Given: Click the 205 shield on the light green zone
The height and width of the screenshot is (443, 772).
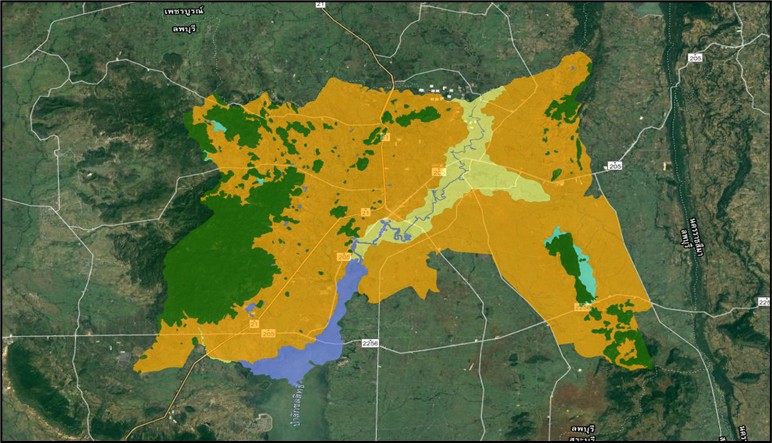Looking at the screenshot, I should point(437,174).
